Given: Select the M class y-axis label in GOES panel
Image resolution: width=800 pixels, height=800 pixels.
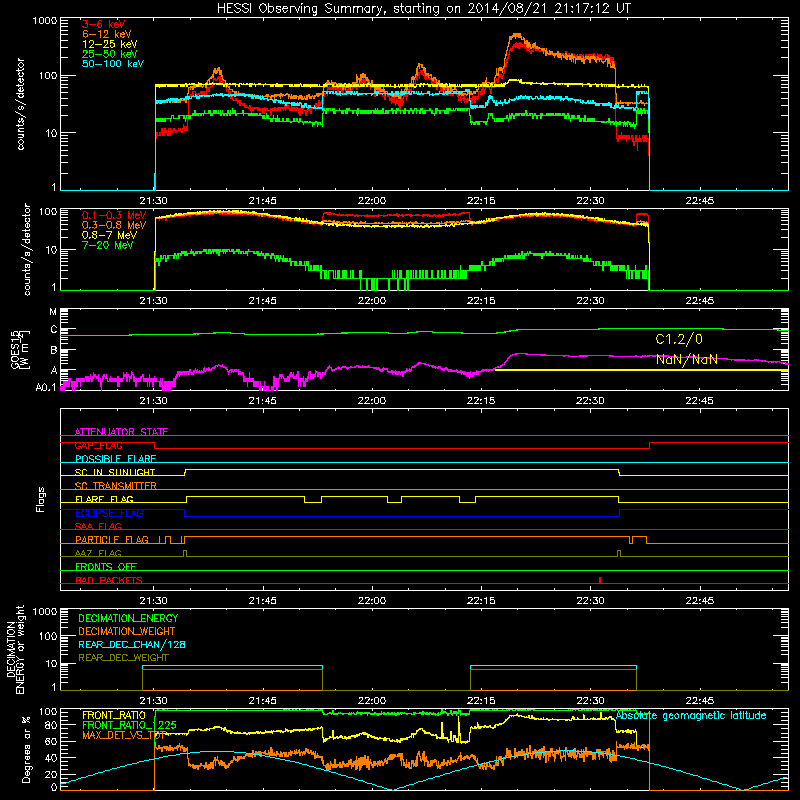Looking at the screenshot, I should [x=53, y=312].
